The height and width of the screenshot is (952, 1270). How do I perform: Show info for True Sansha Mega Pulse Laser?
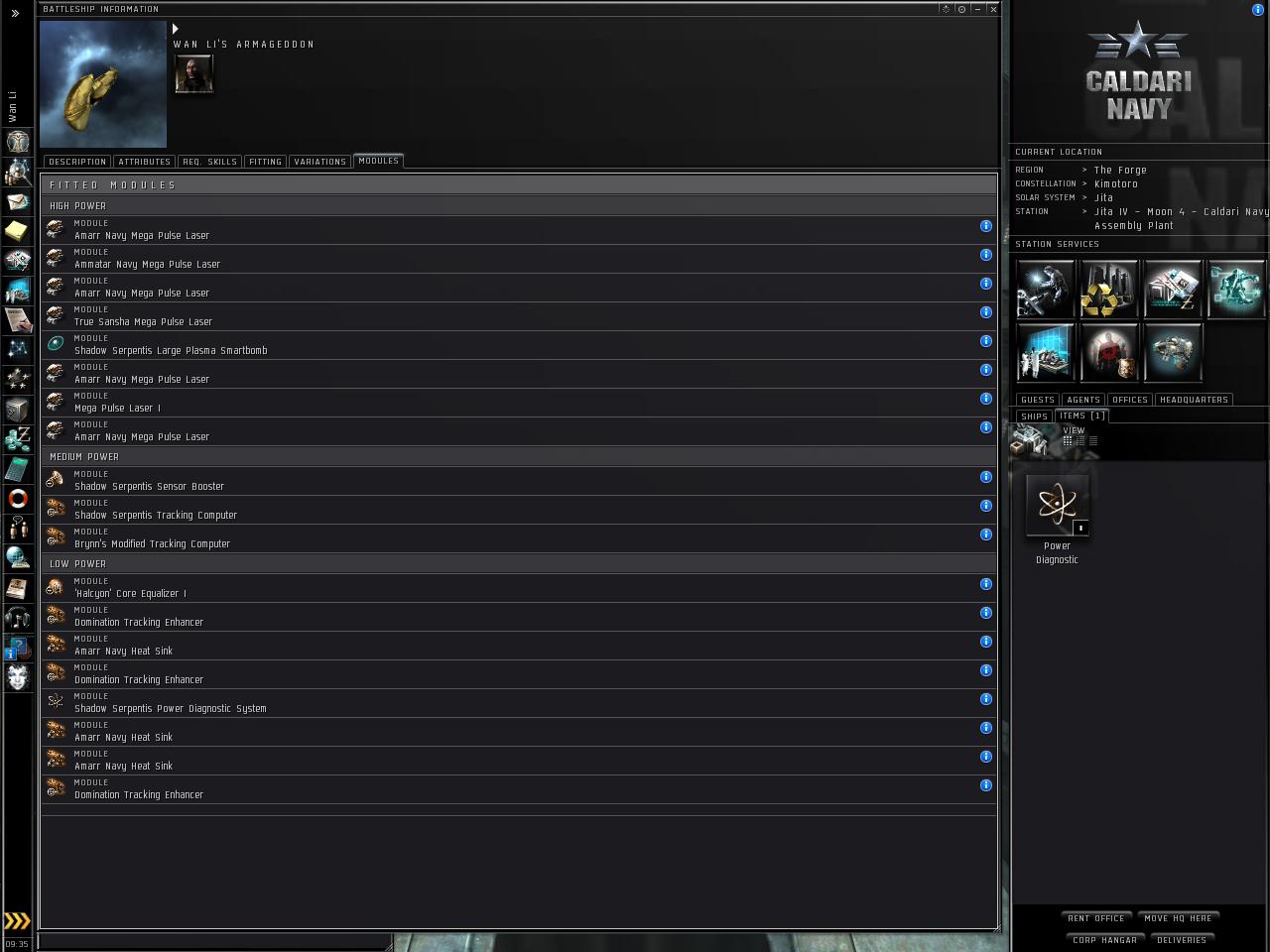(986, 312)
